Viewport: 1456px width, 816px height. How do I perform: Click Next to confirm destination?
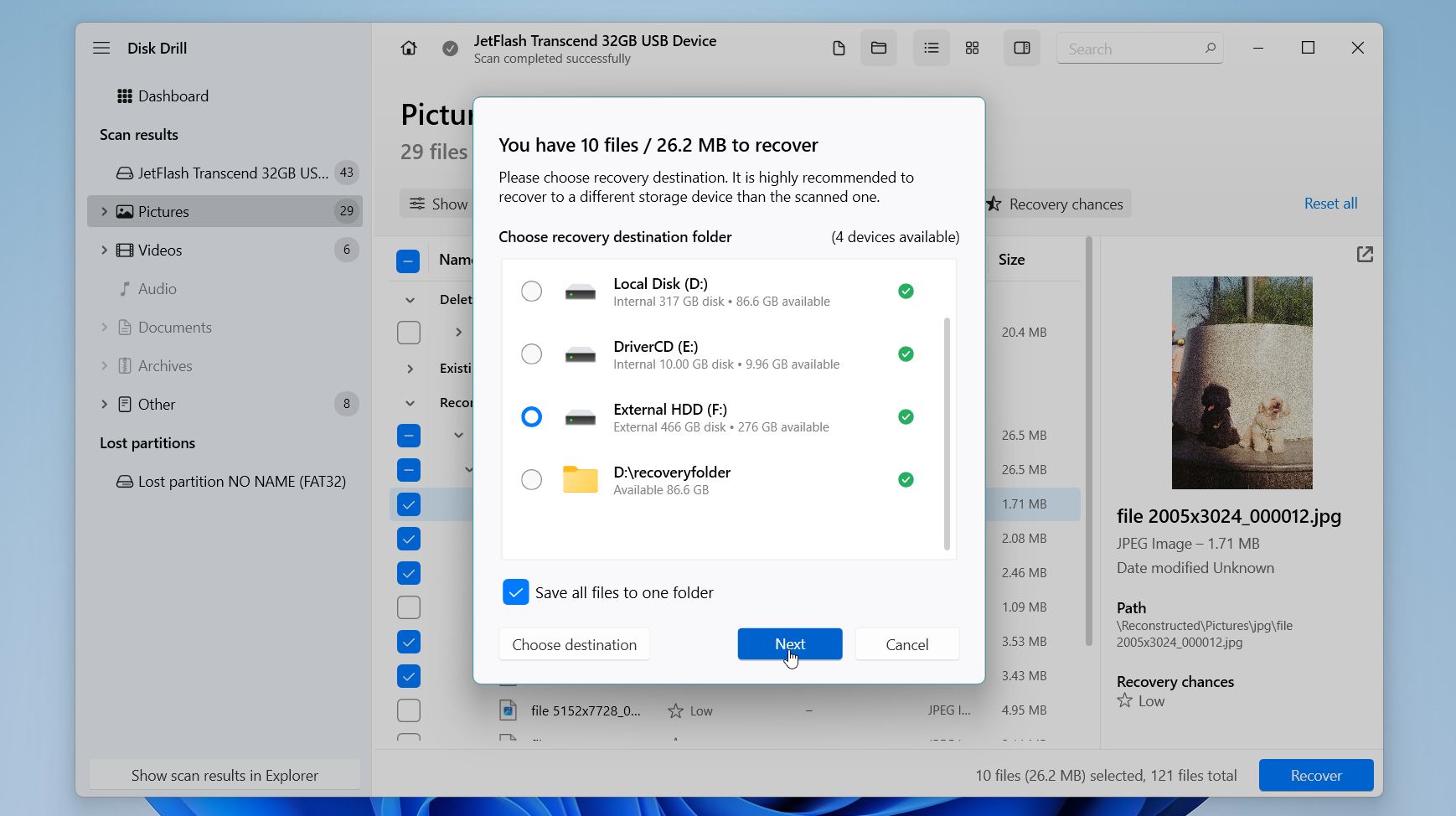790,644
